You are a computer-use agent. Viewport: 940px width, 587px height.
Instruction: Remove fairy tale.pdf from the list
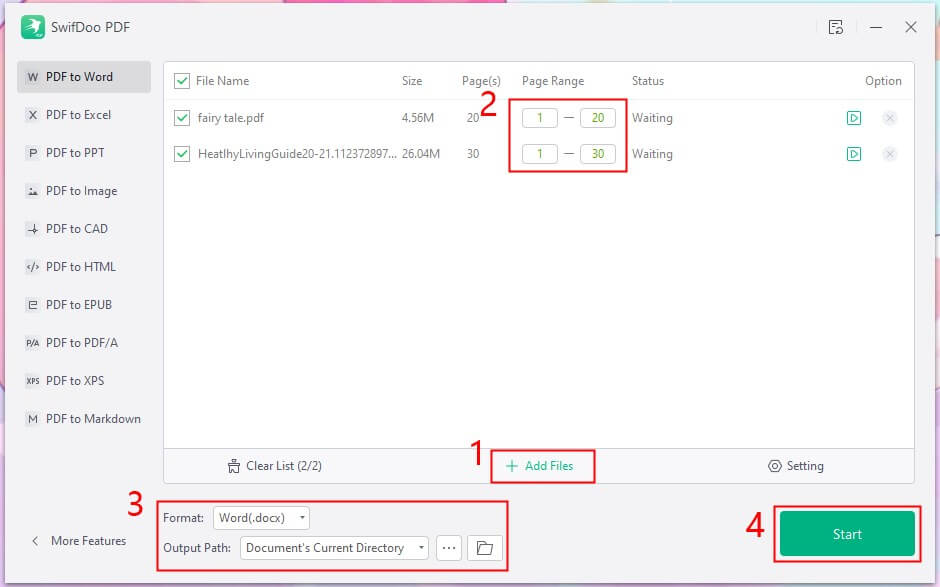(x=890, y=118)
